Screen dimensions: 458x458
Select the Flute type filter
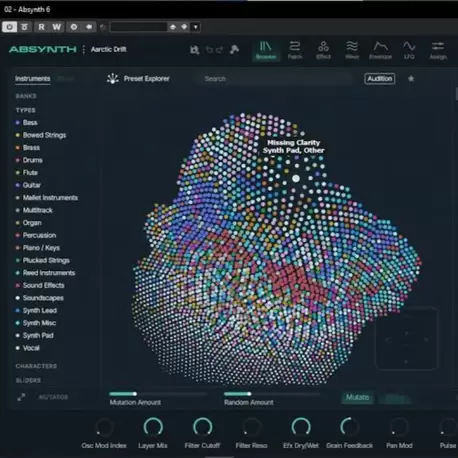[27, 173]
